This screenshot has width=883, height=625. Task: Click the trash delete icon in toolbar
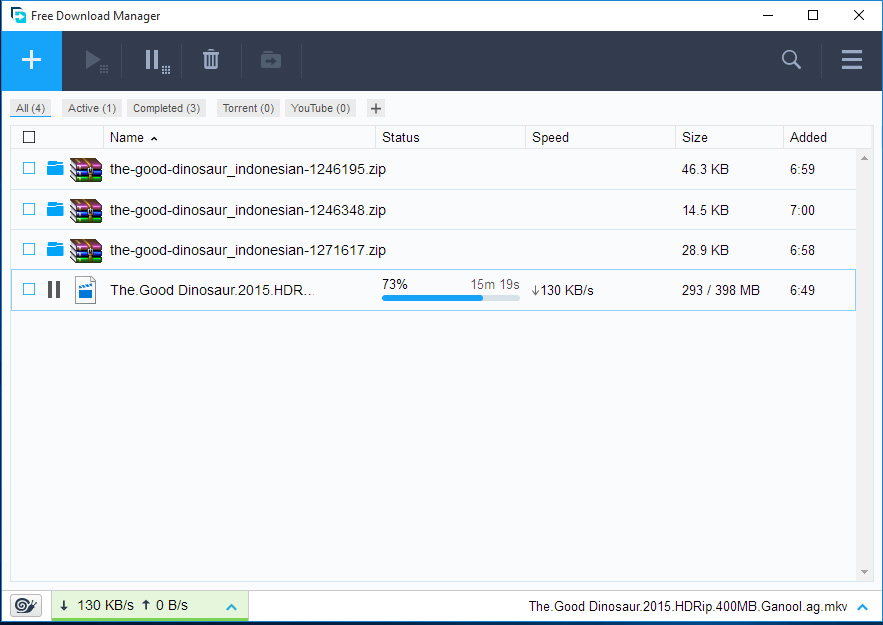[211, 60]
